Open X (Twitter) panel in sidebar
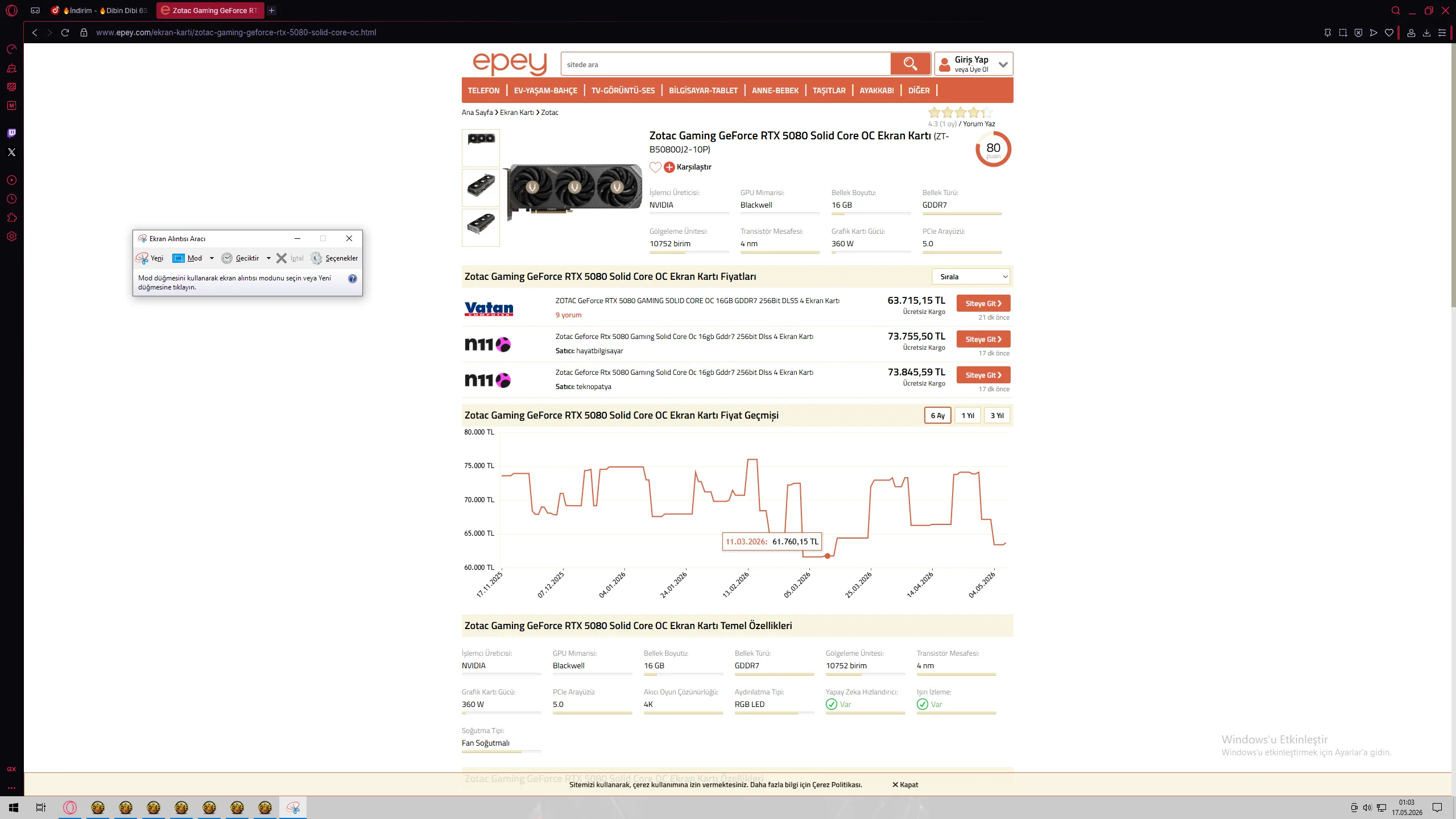Image resolution: width=1456 pixels, height=819 pixels. (11, 152)
